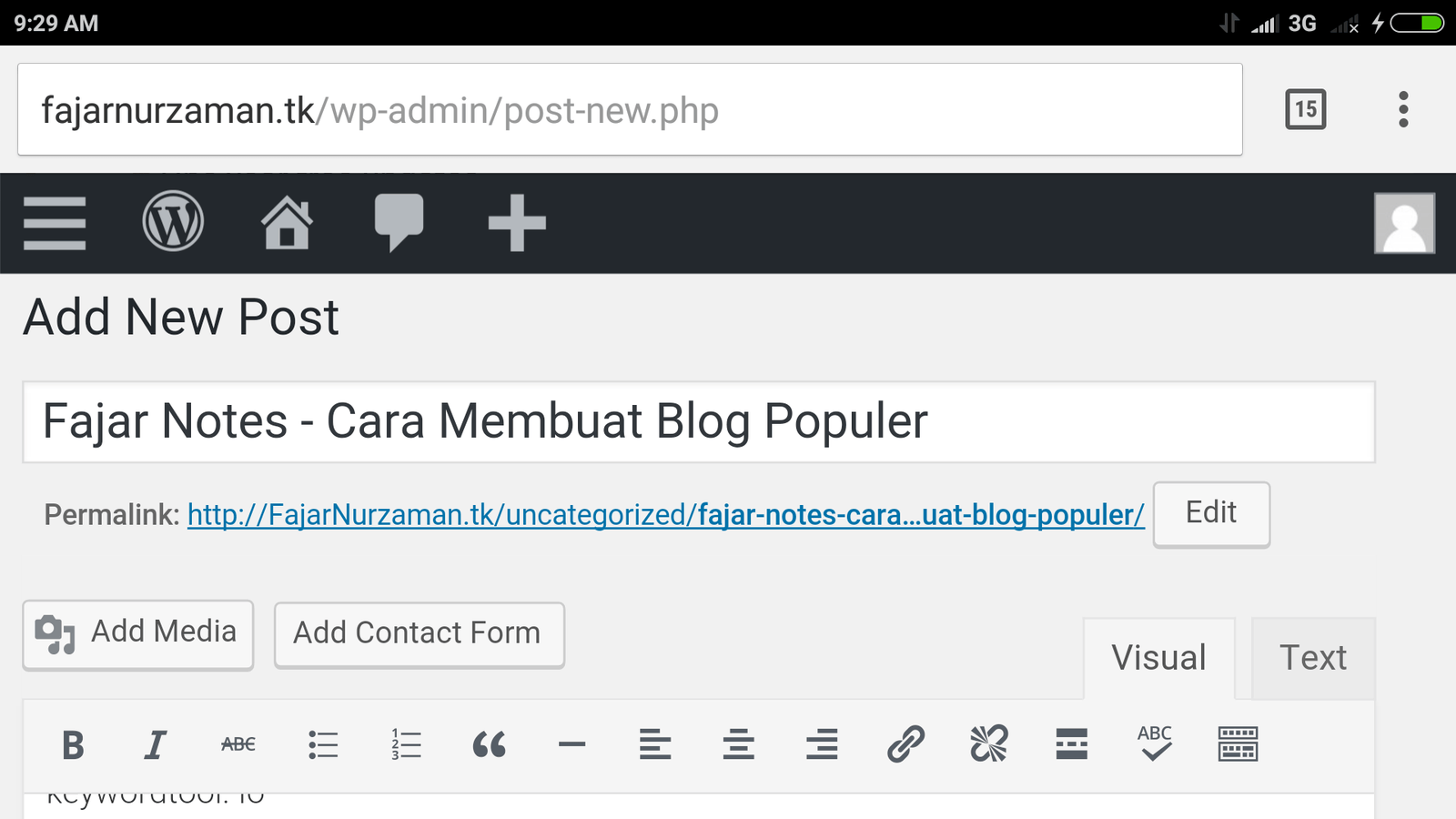
Task: Insert the Read More tag
Action: (x=1072, y=745)
